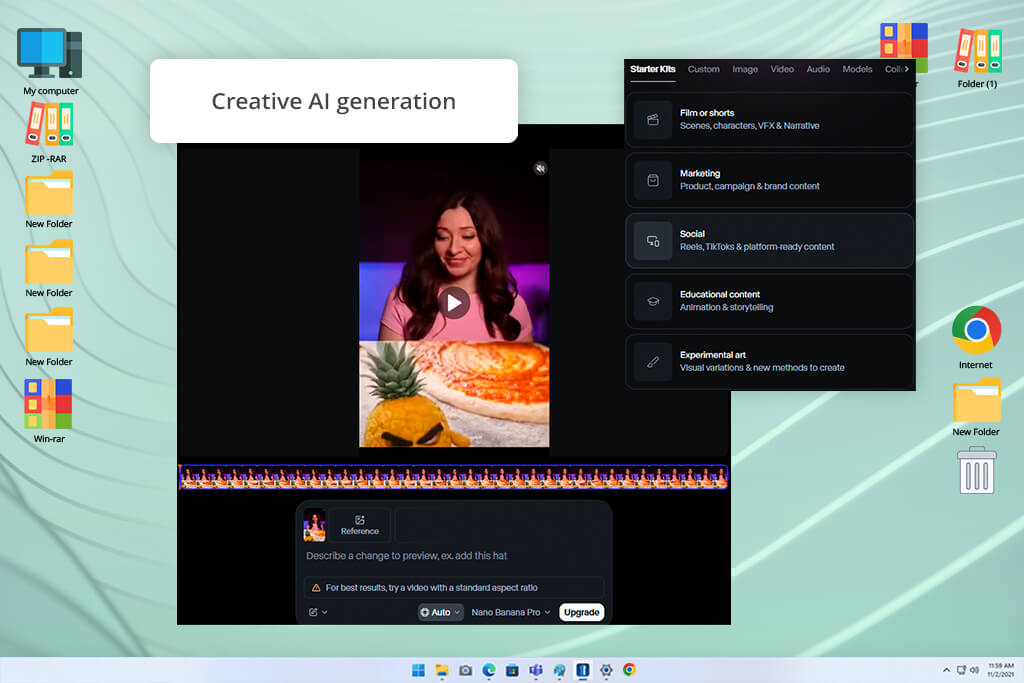This screenshot has width=1024, height=683.
Task: Open the Camera app in the taskbar
Action: pos(465,670)
